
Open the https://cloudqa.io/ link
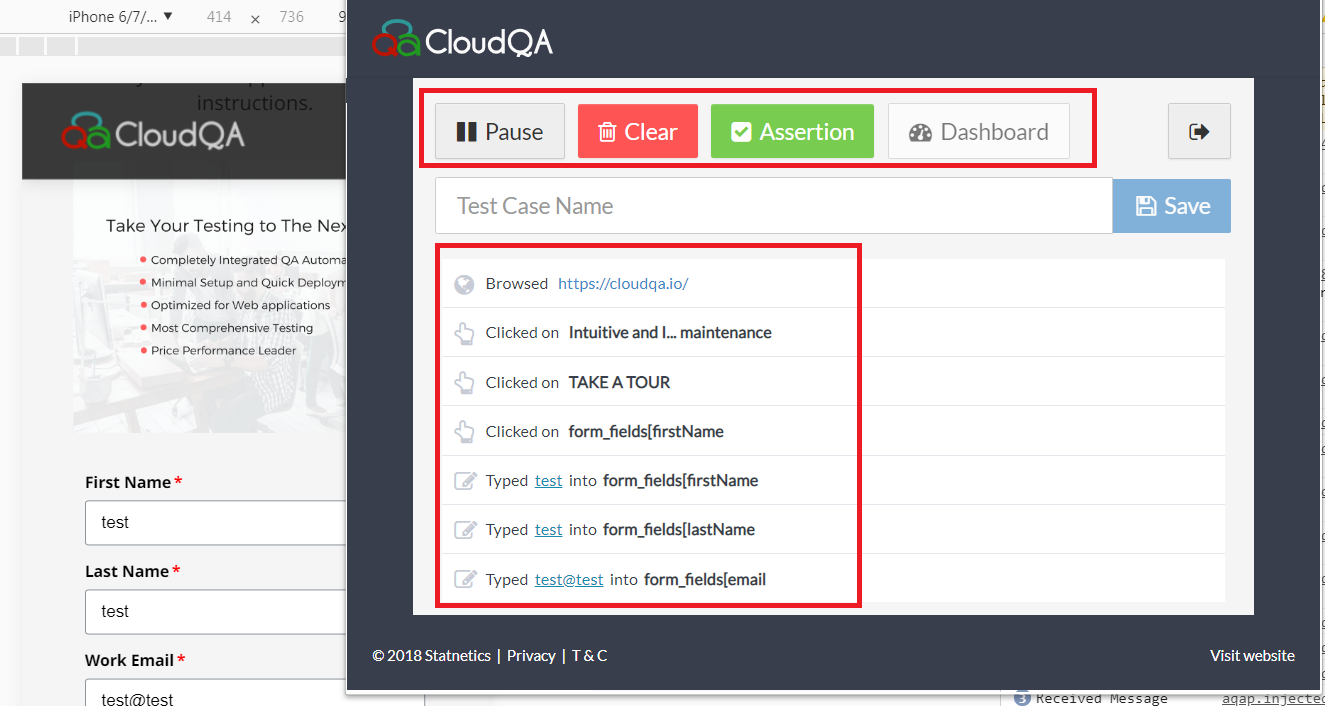pyautogui.click(x=623, y=284)
